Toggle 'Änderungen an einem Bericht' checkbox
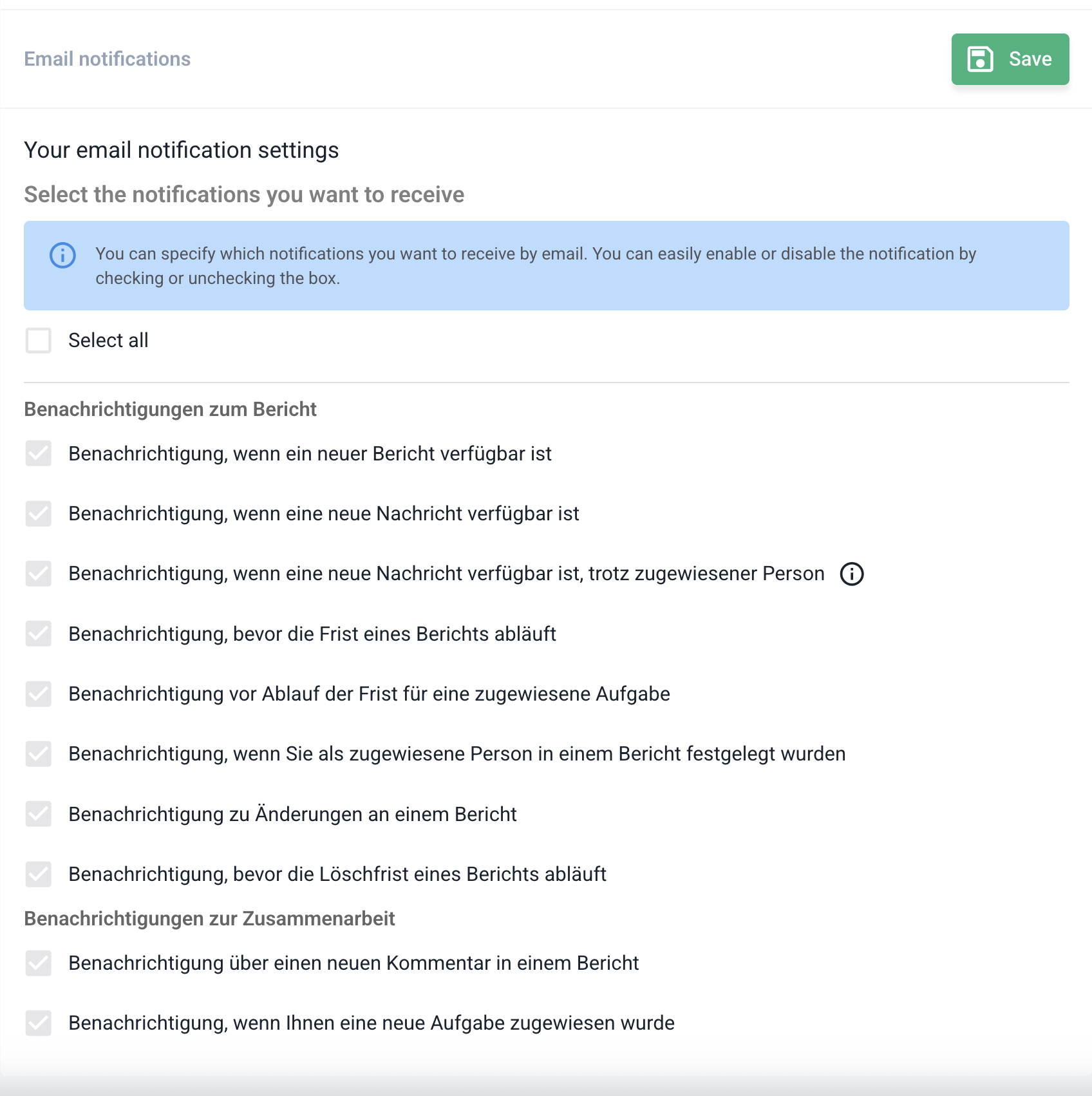 pyautogui.click(x=39, y=815)
